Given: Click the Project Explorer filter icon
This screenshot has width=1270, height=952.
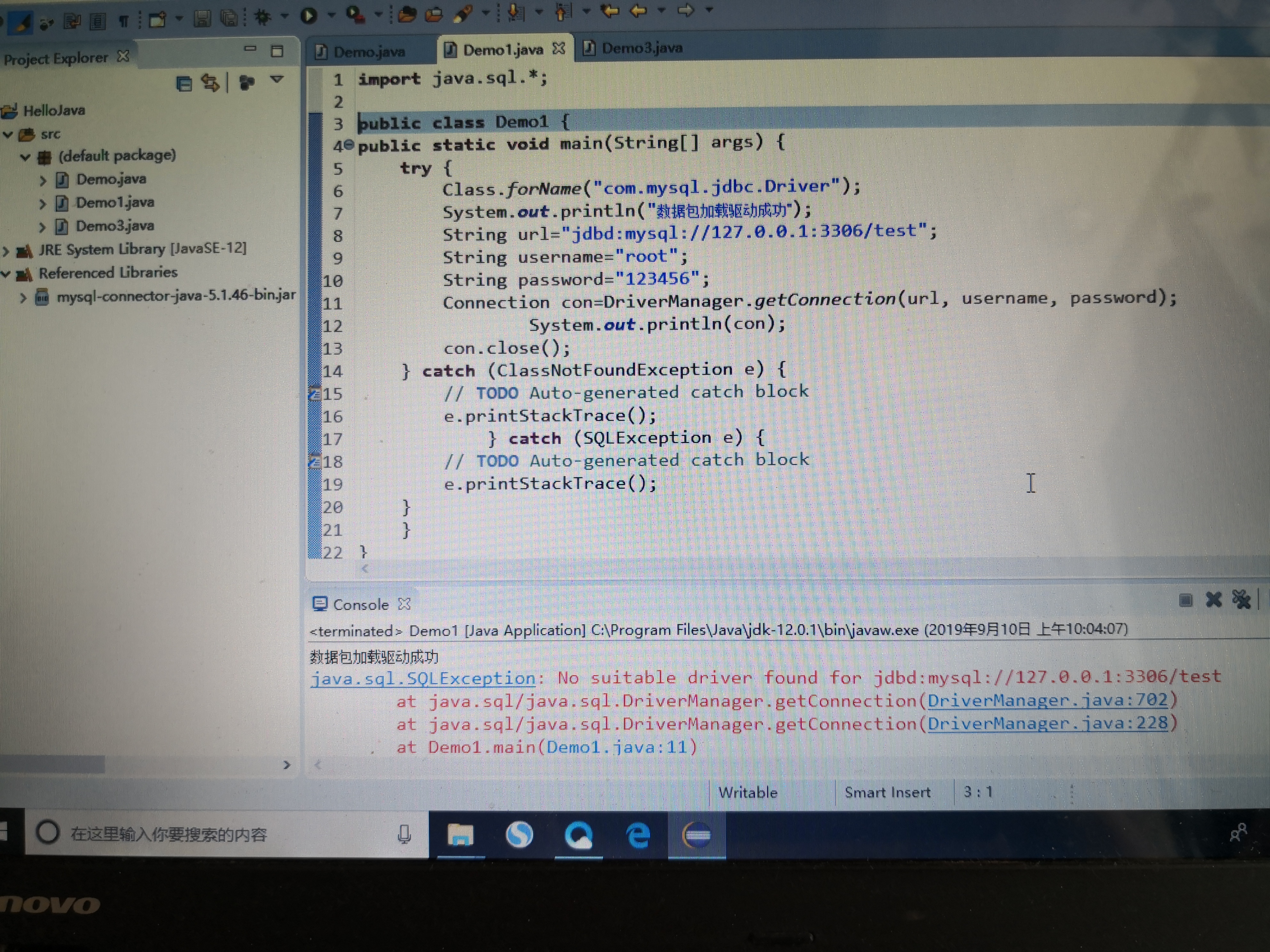Looking at the screenshot, I should point(247,83).
